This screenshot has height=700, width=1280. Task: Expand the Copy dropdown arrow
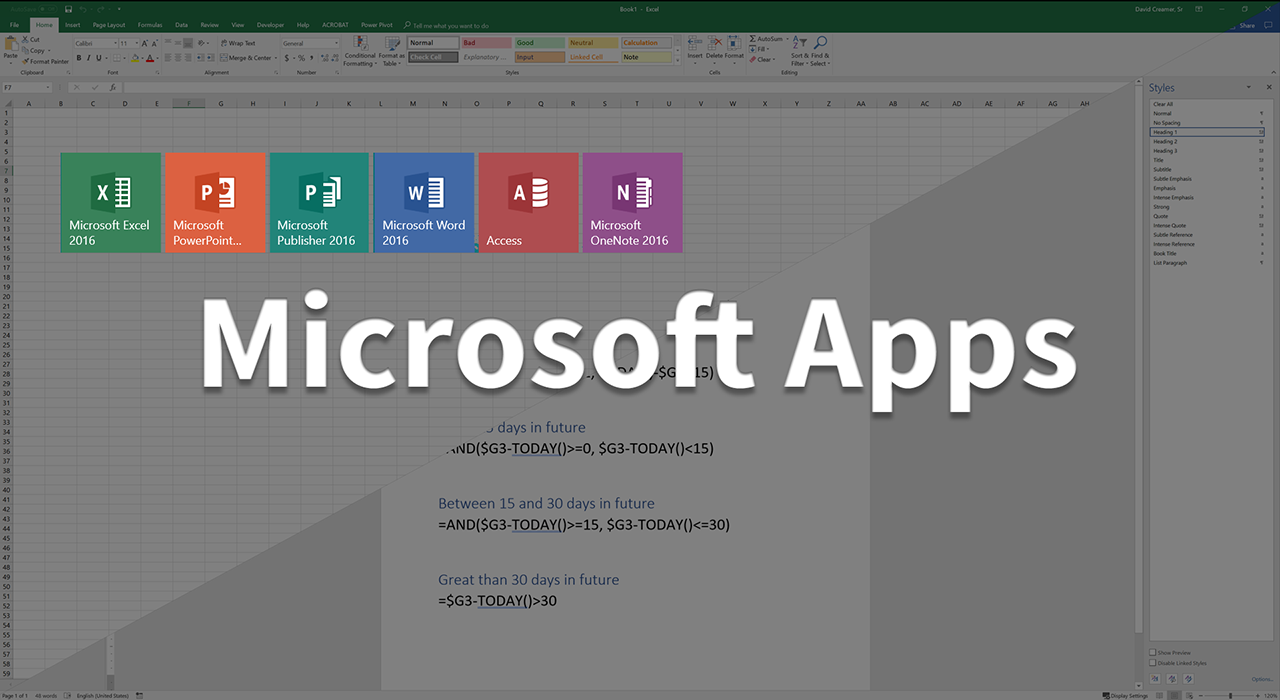point(47,50)
